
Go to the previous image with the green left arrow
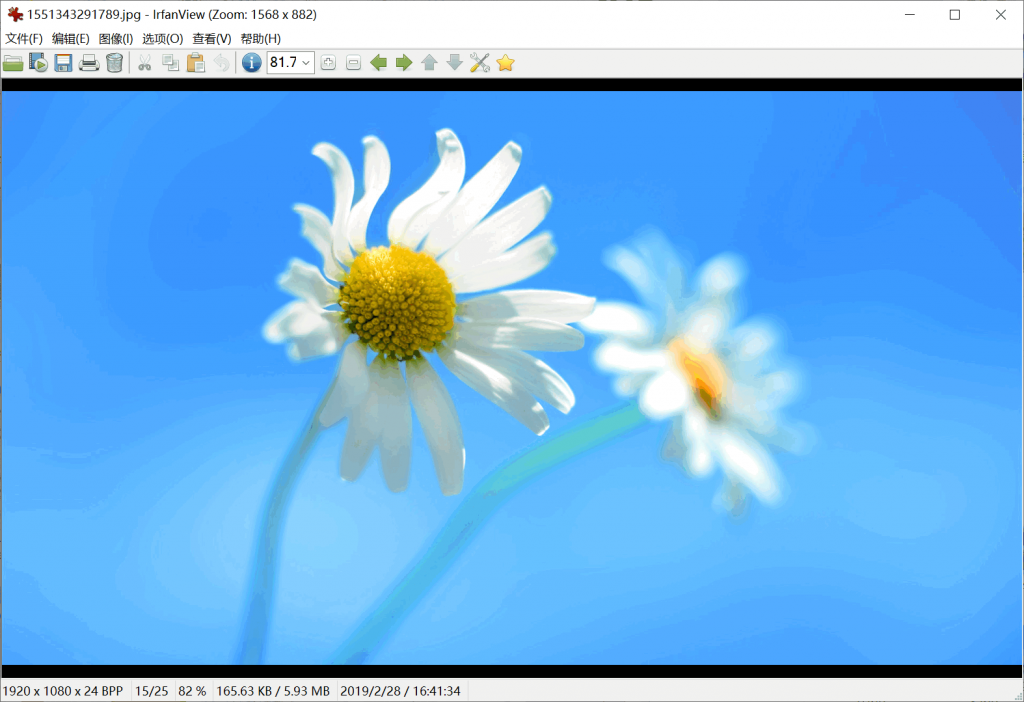[379, 63]
